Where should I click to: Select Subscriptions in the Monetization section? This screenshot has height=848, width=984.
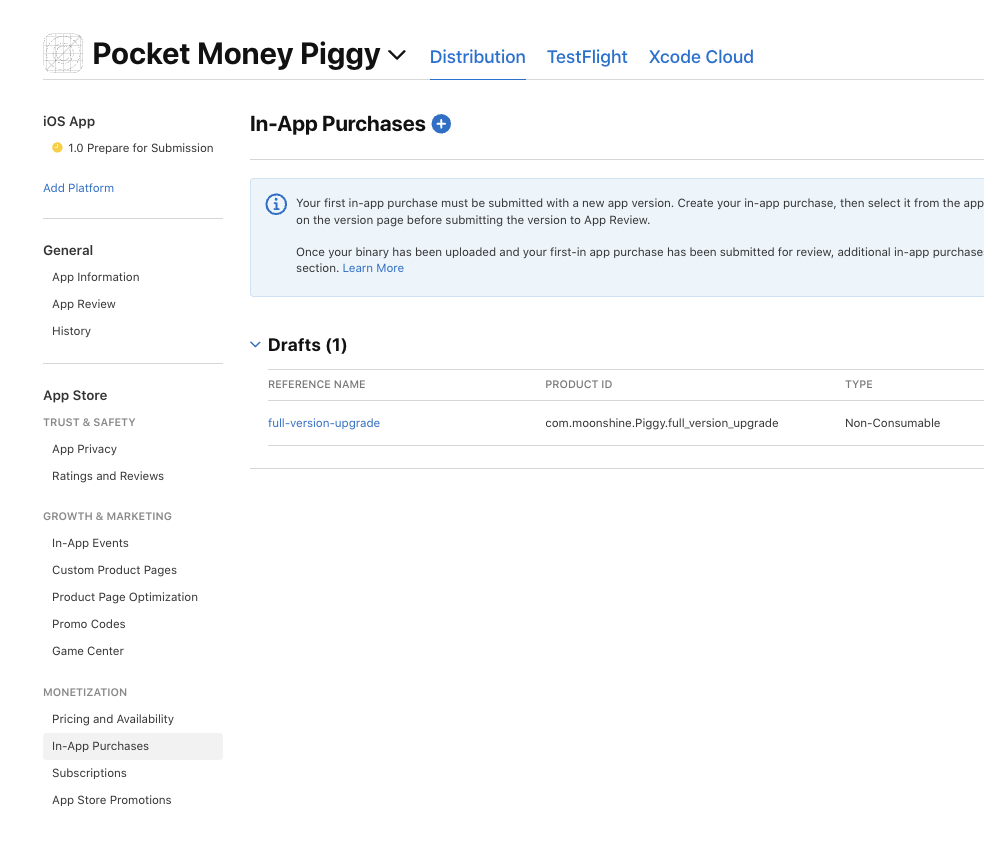(x=89, y=773)
